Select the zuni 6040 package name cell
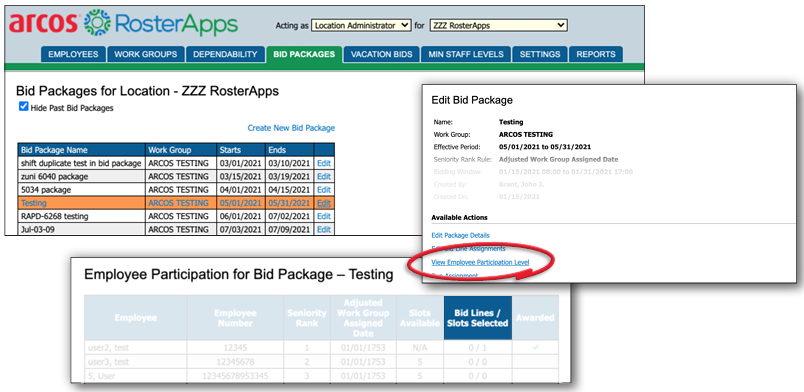The width and height of the screenshot is (804, 392). 82,177
